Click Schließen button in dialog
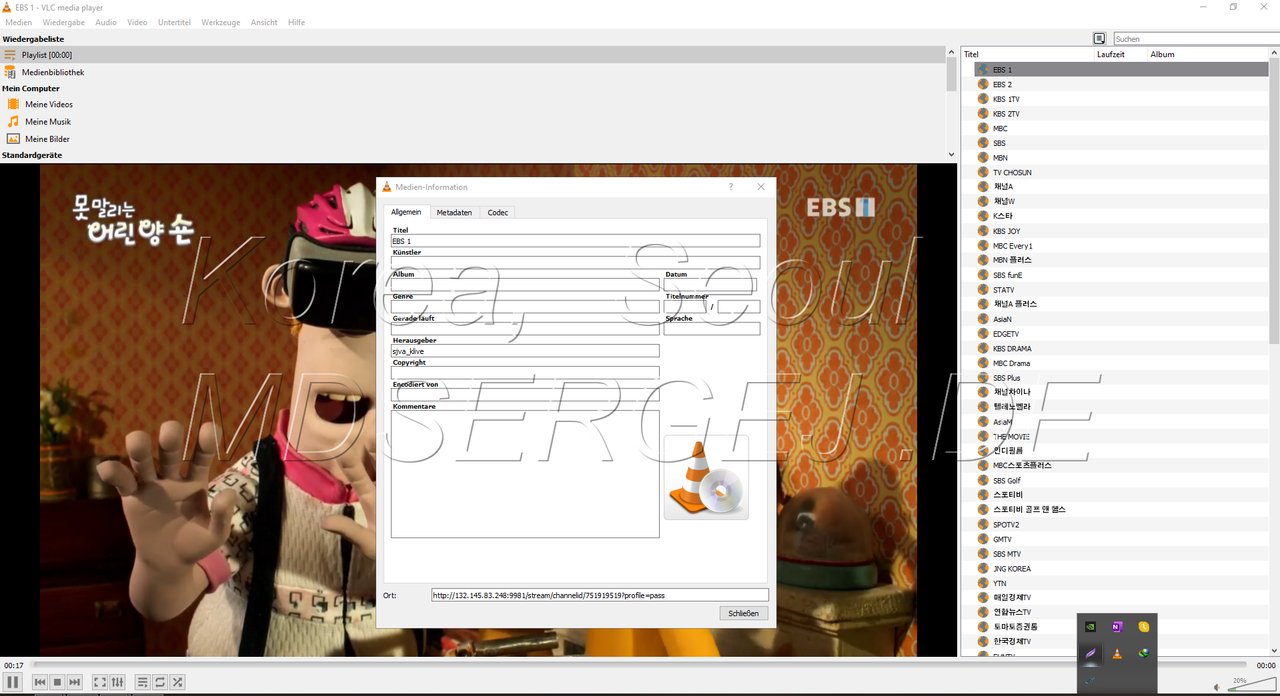The width and height of the screenshot is (1280, 696). pyautogui.click(x=743, y=613)
